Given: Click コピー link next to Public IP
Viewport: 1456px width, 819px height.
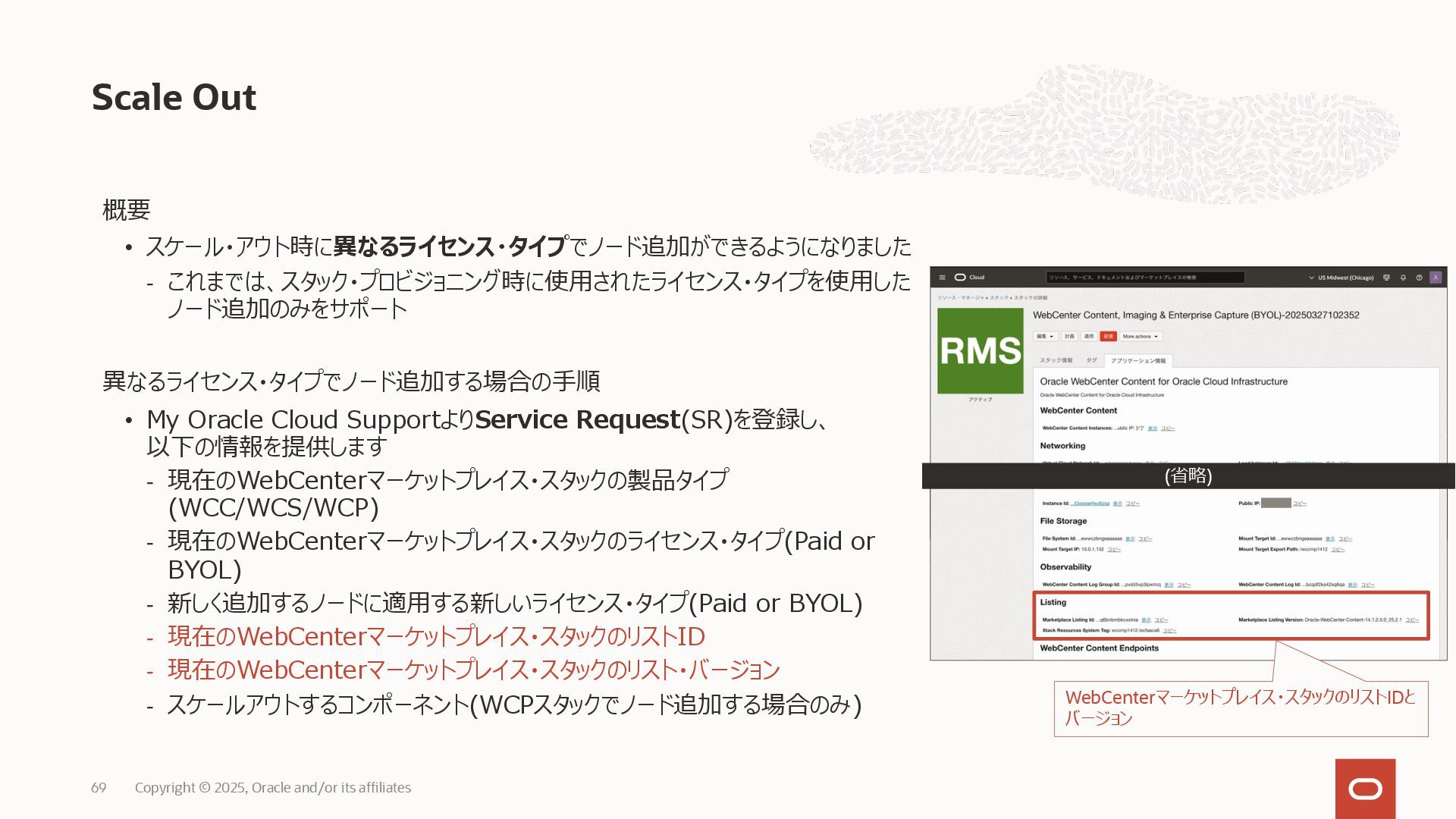Looking at the screenshot, I should tap(1300, 504).
